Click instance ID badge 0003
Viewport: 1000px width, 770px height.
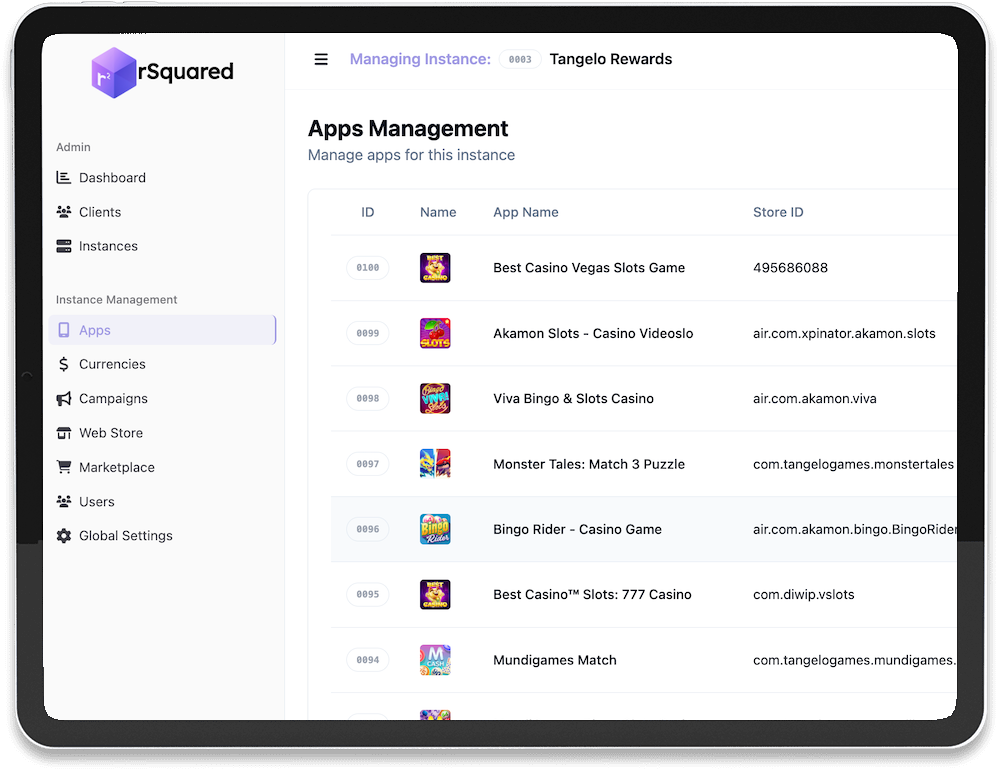(x=520, y=59)
